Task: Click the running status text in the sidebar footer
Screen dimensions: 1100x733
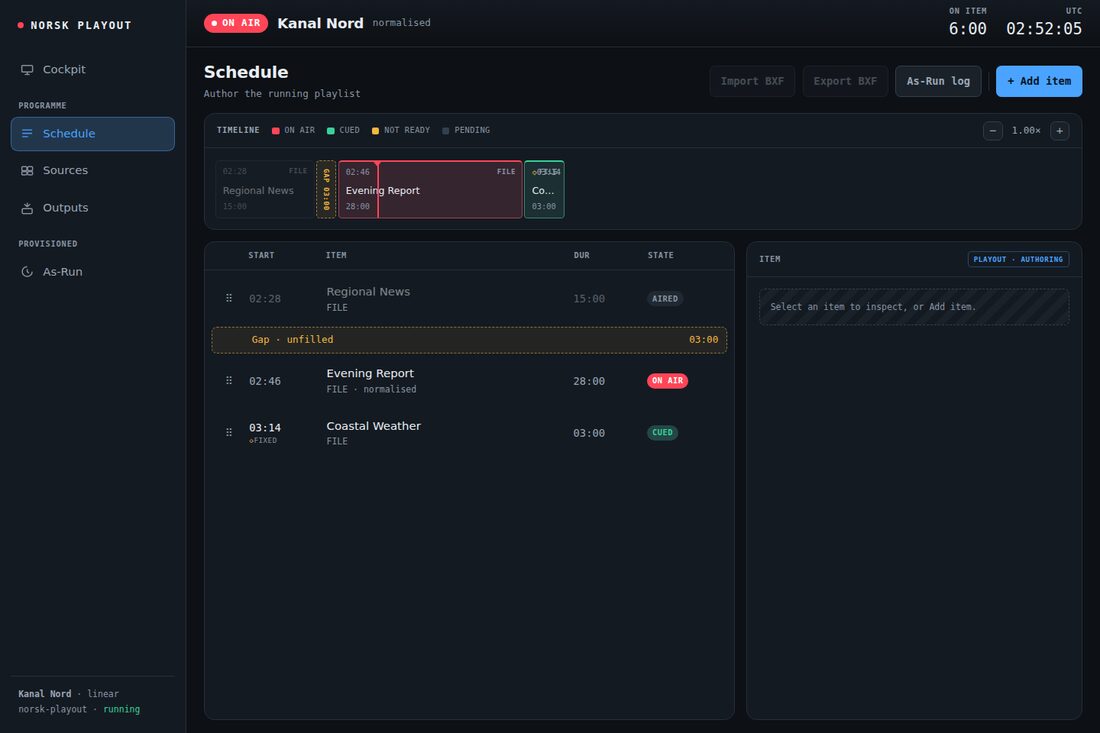Action: pos(121,709)
